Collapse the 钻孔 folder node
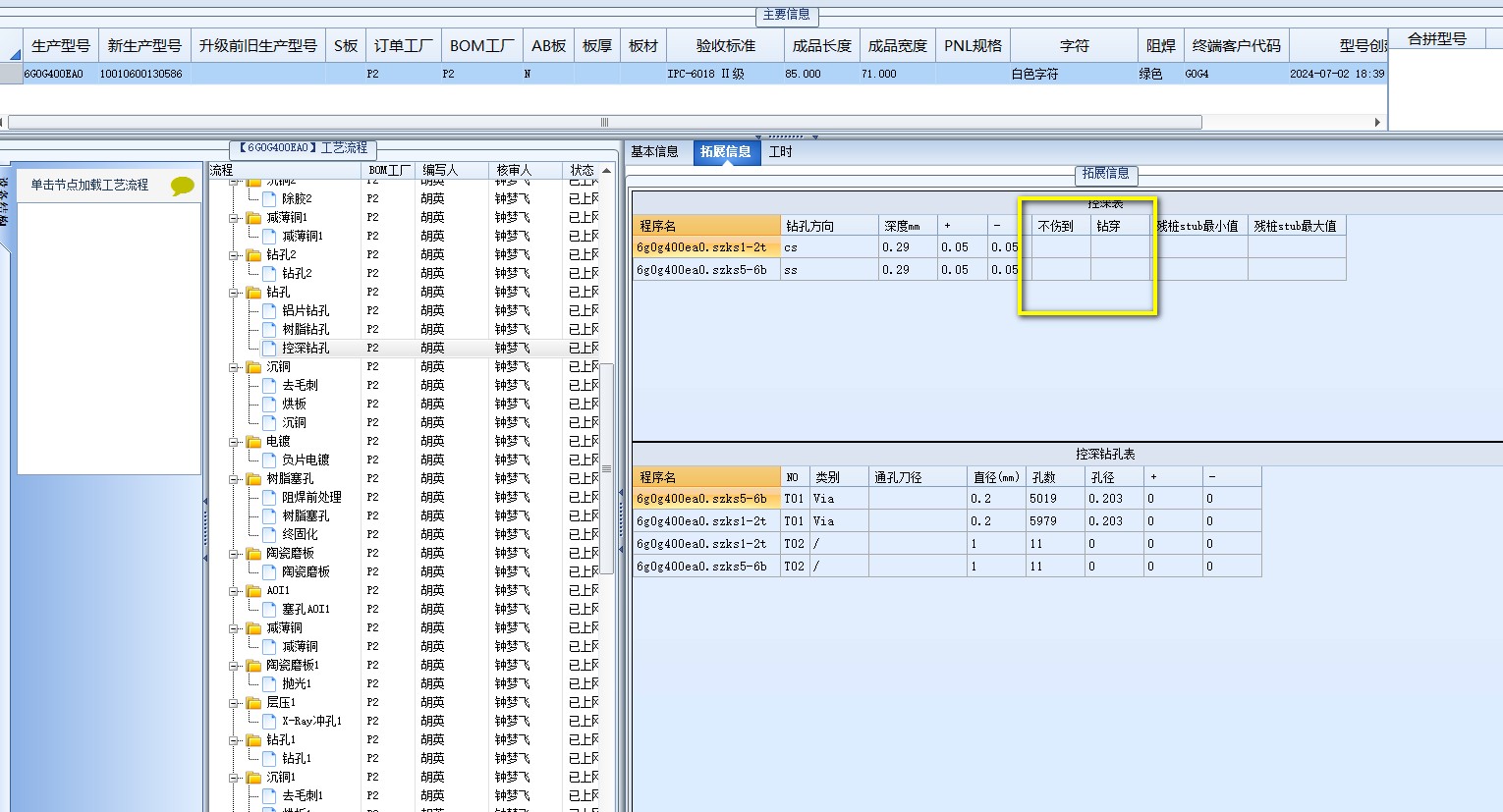 click(235, 293)
